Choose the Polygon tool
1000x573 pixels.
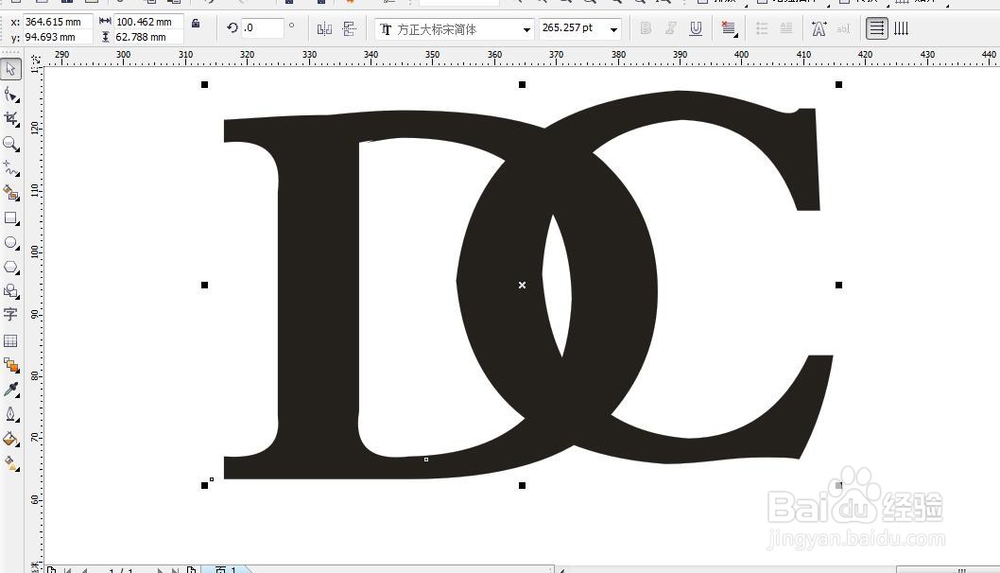click(x=11, y=267)
